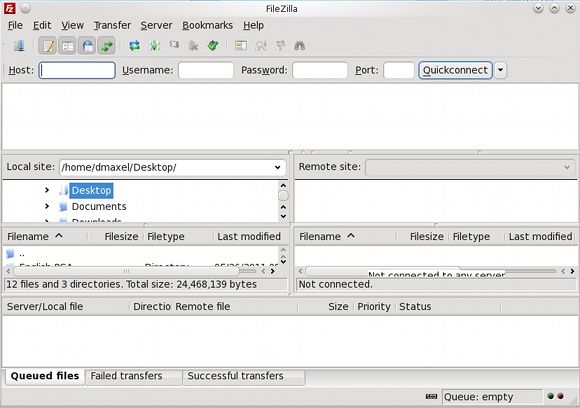Sort remote files by Last modified column
Image resolution: width=580 pixels, height=408 pixels.
click(540, 236)
